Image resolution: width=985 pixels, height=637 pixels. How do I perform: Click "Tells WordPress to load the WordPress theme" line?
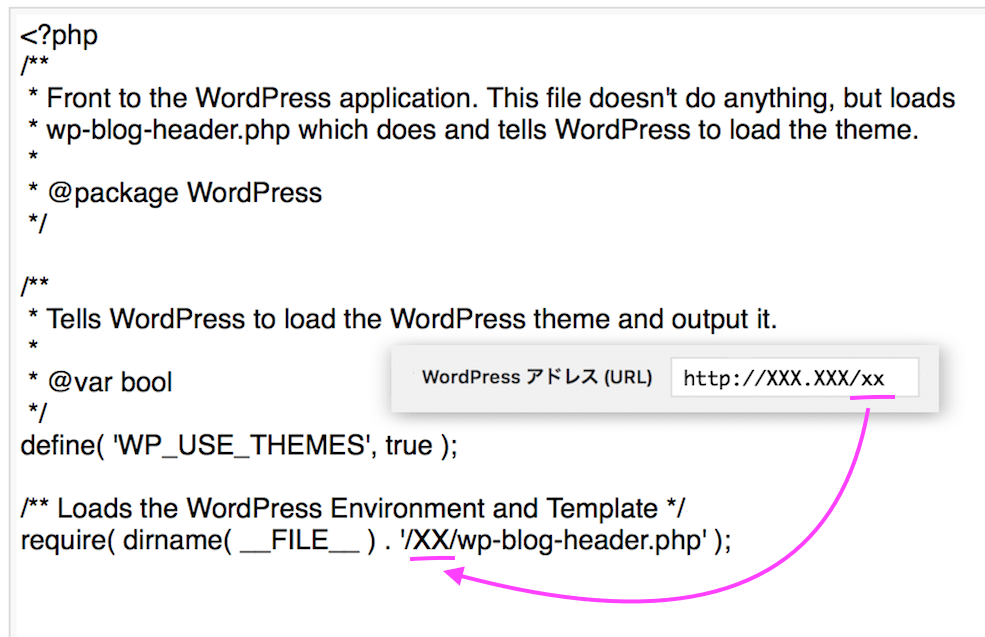click(403, 319)
